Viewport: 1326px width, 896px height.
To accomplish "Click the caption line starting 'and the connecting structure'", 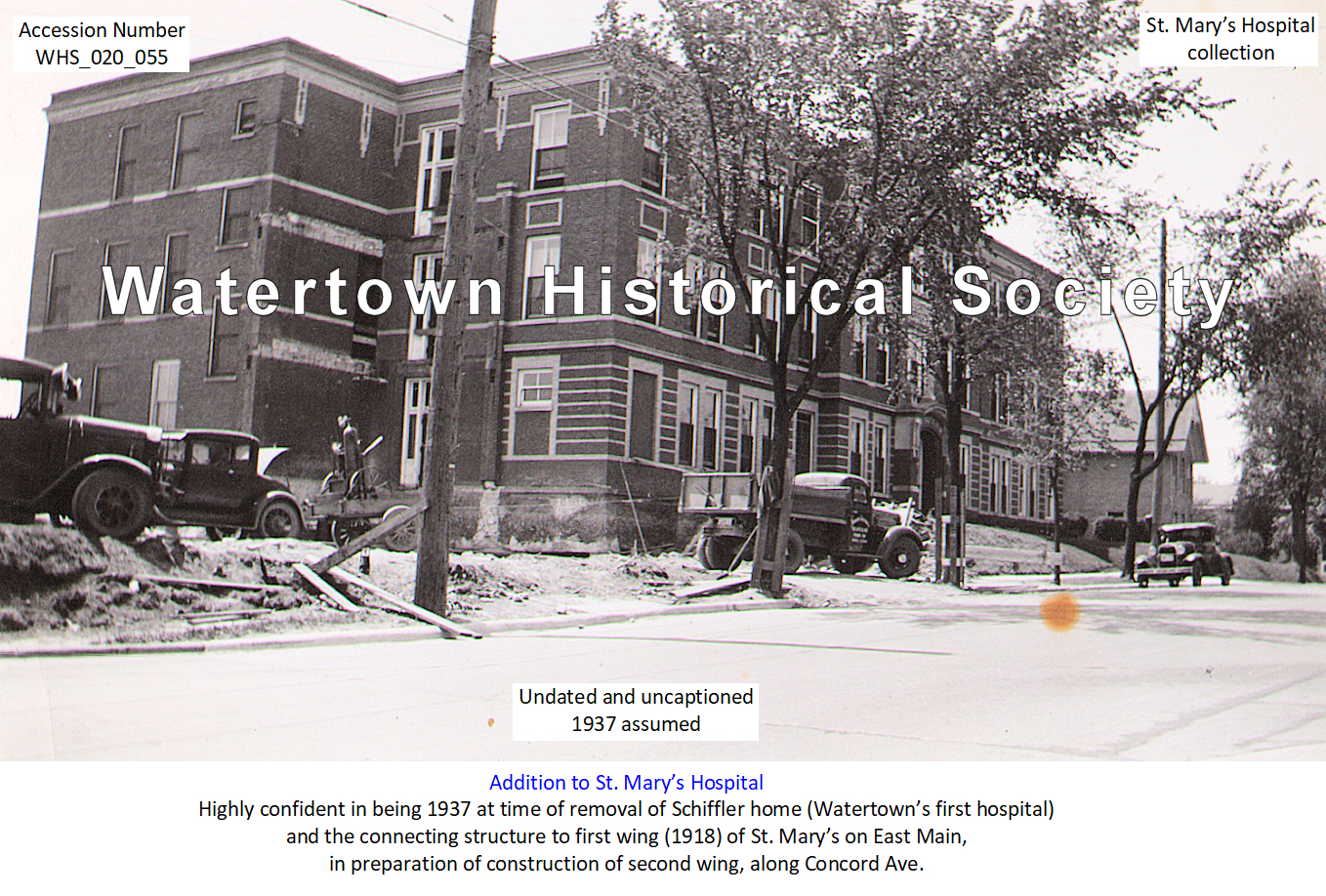I will click(x=626, y=836).
